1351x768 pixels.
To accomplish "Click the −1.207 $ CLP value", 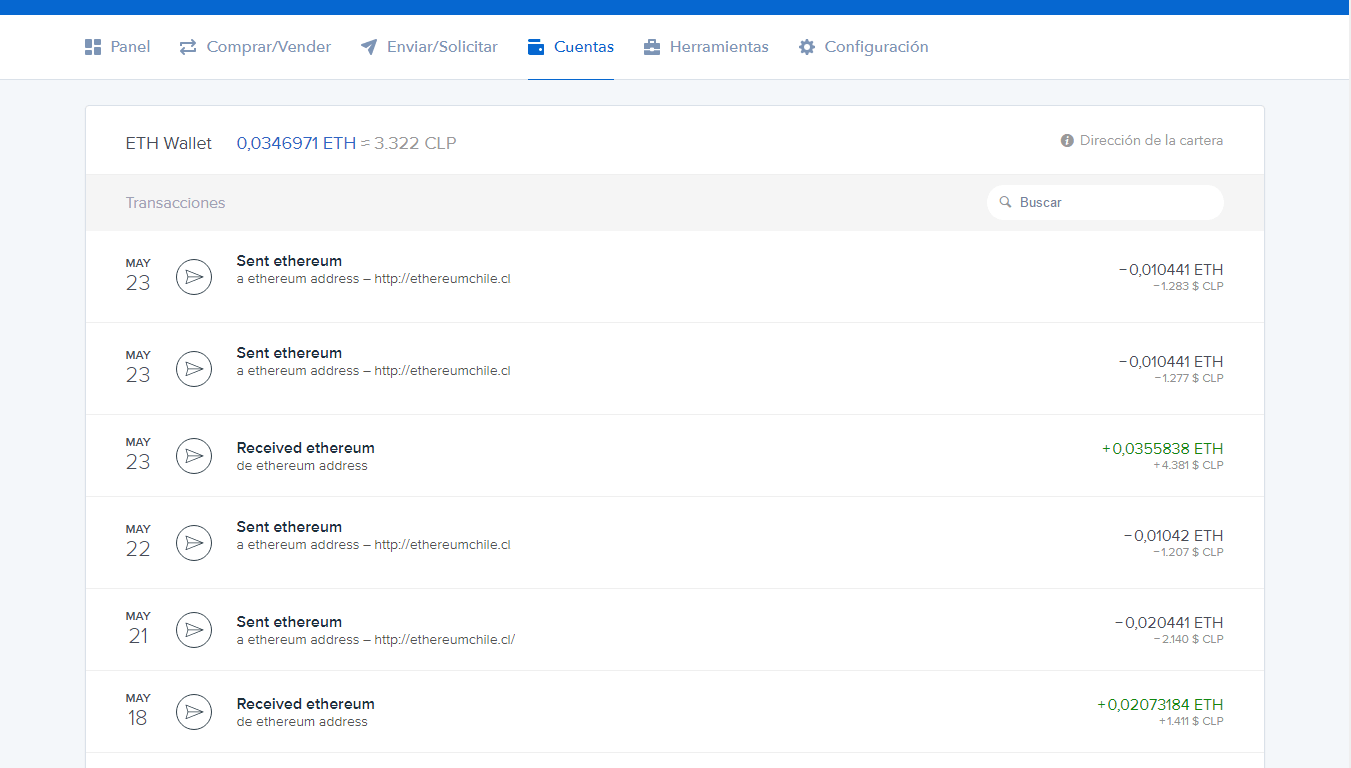I will (1188, 552).
